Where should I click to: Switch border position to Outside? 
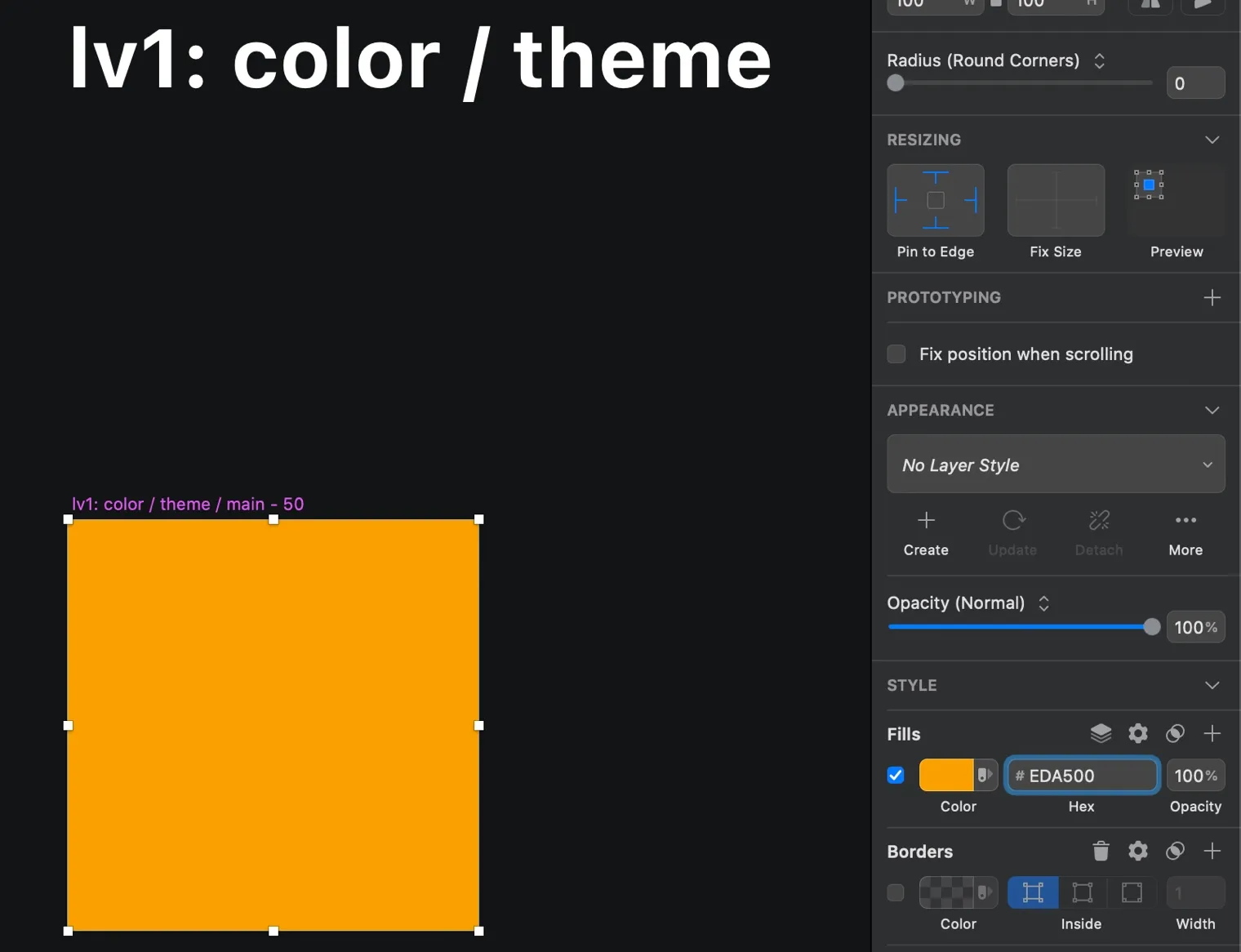click(1131, 892)
